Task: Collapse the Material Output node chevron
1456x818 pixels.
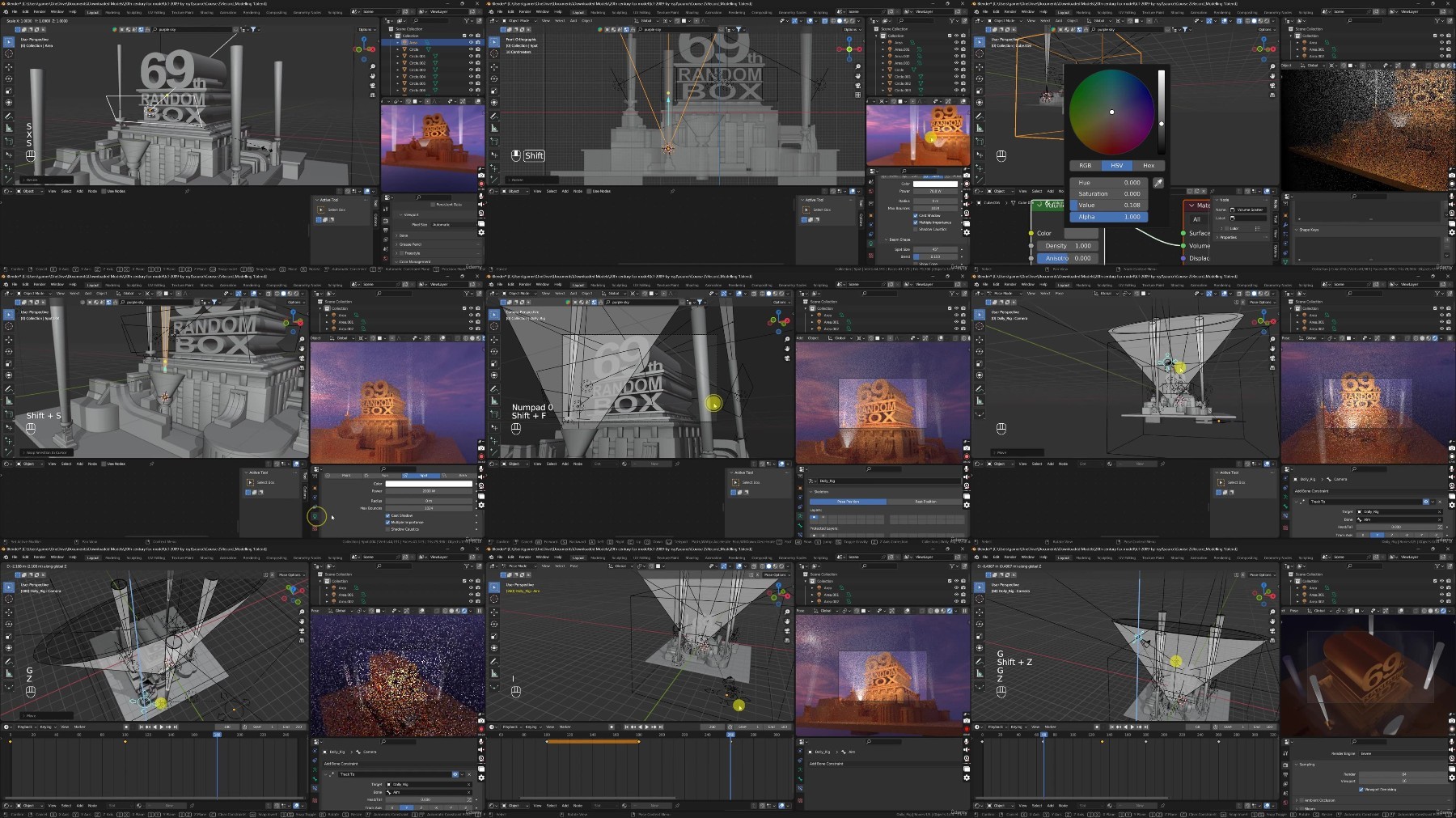Action: point(1191,206)
